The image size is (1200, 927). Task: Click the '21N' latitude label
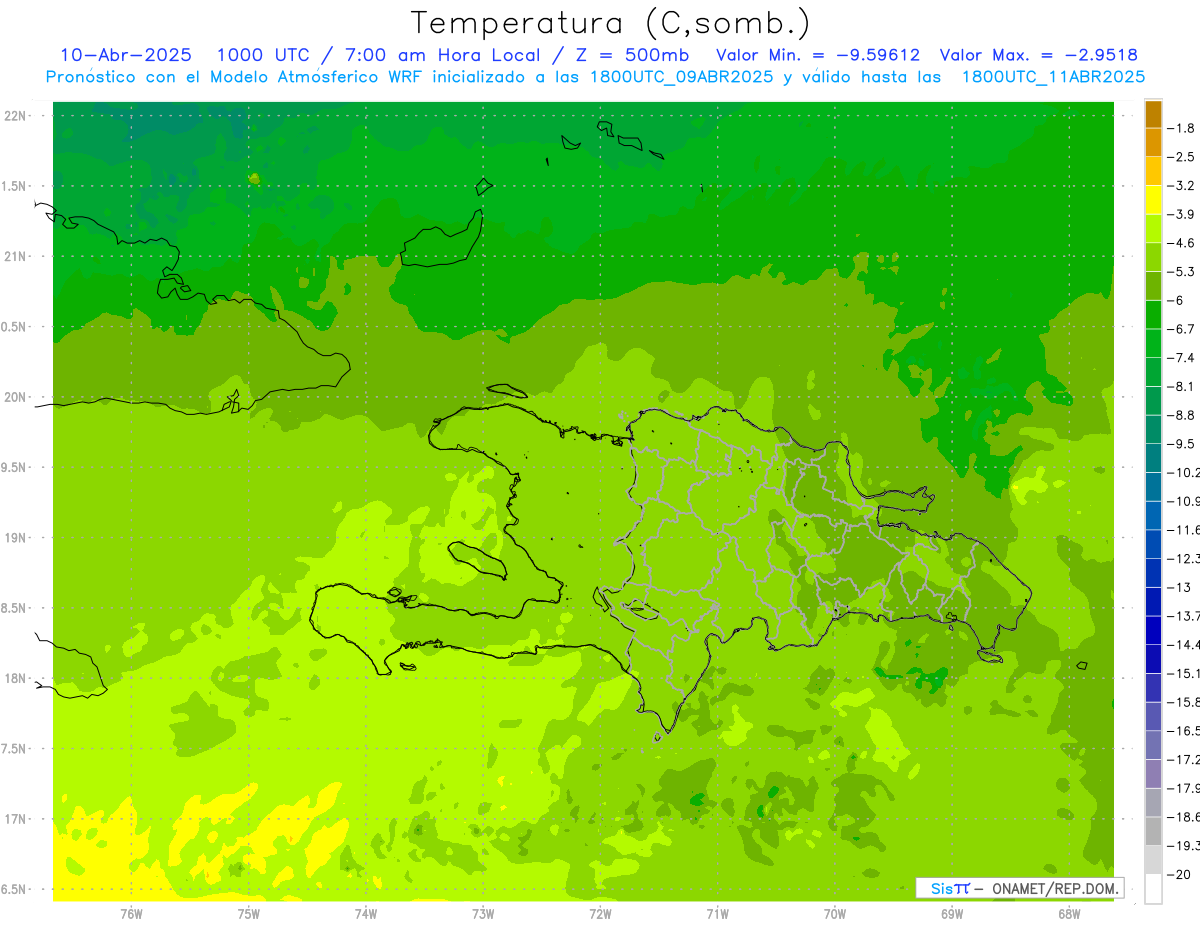click(14, 256)
